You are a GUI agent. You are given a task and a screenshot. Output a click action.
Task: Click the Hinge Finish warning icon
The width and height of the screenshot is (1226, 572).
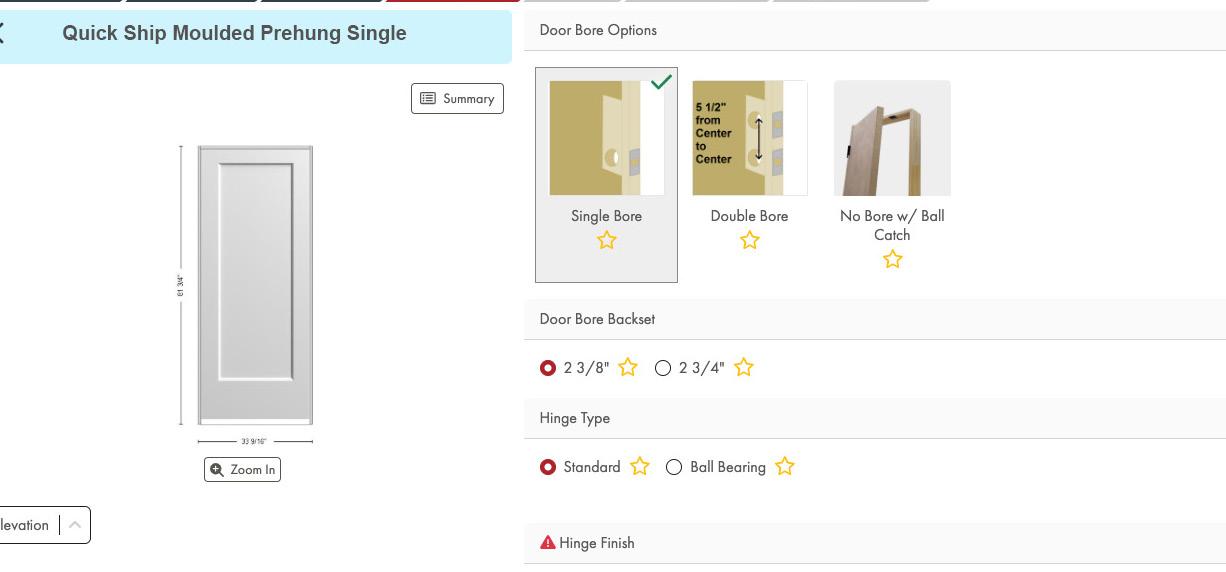tap(548, 543)
